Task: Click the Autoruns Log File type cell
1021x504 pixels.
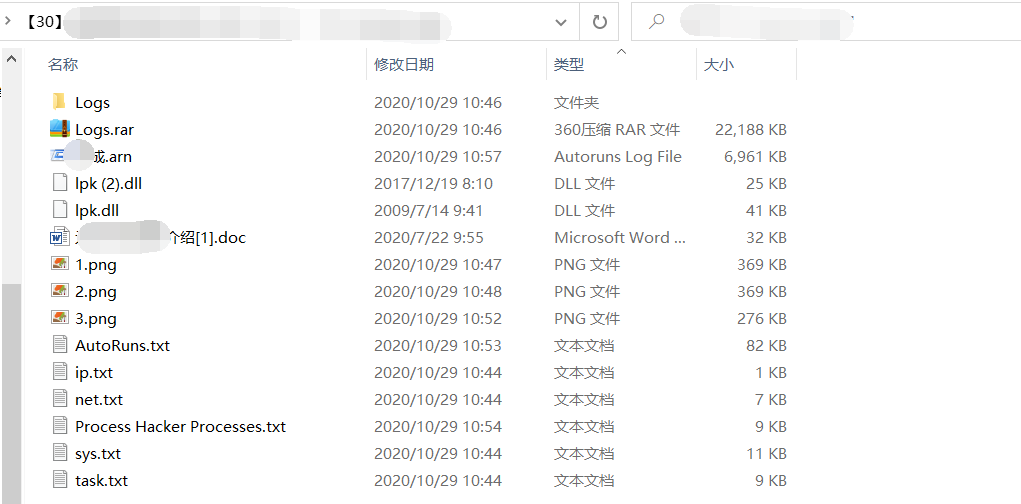Action: [x=617, y=156]
